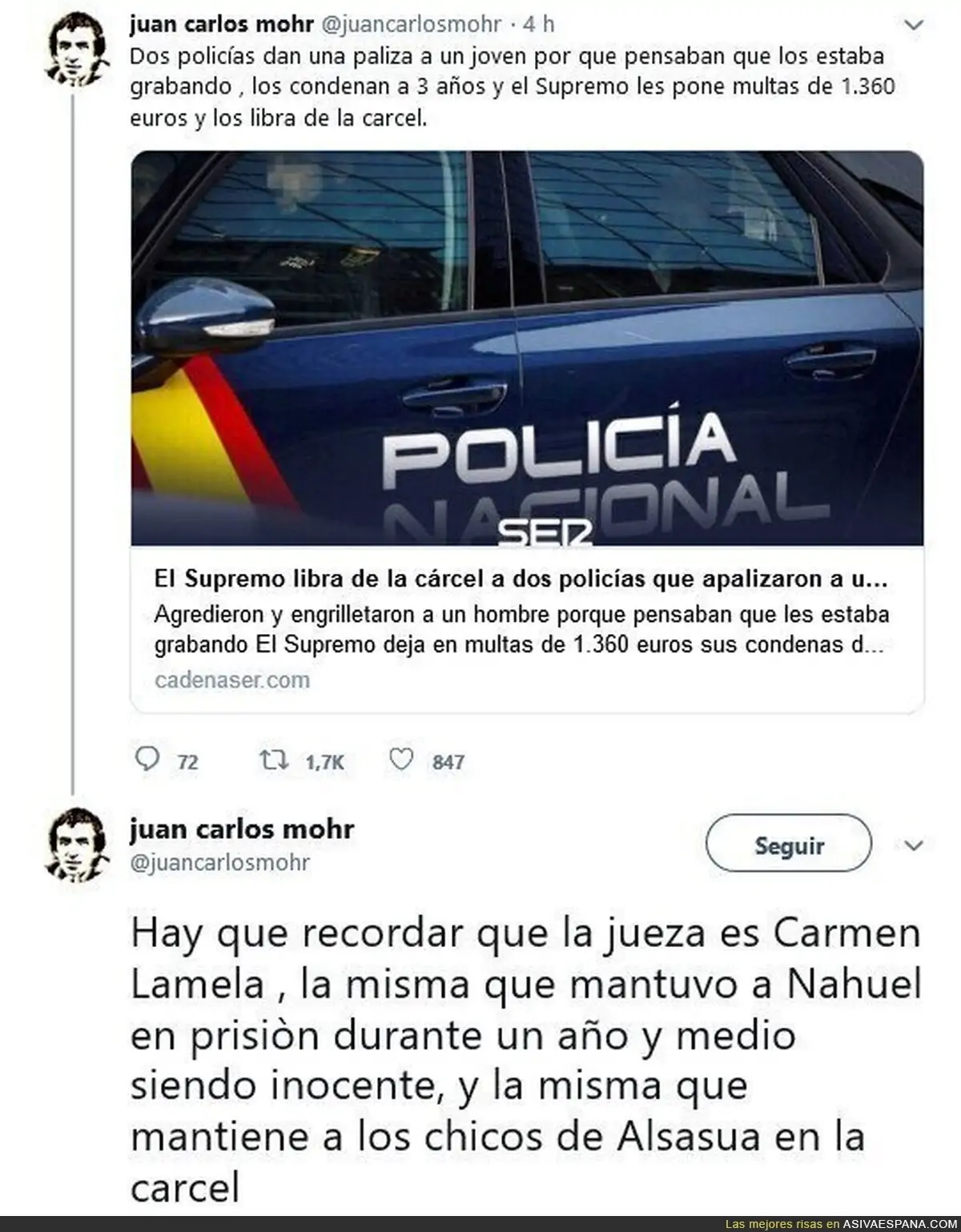This screenshot has width=961, height=1232.
Task: Open the juan carlos mohr name in the first tweet
Action: (221, 25)
